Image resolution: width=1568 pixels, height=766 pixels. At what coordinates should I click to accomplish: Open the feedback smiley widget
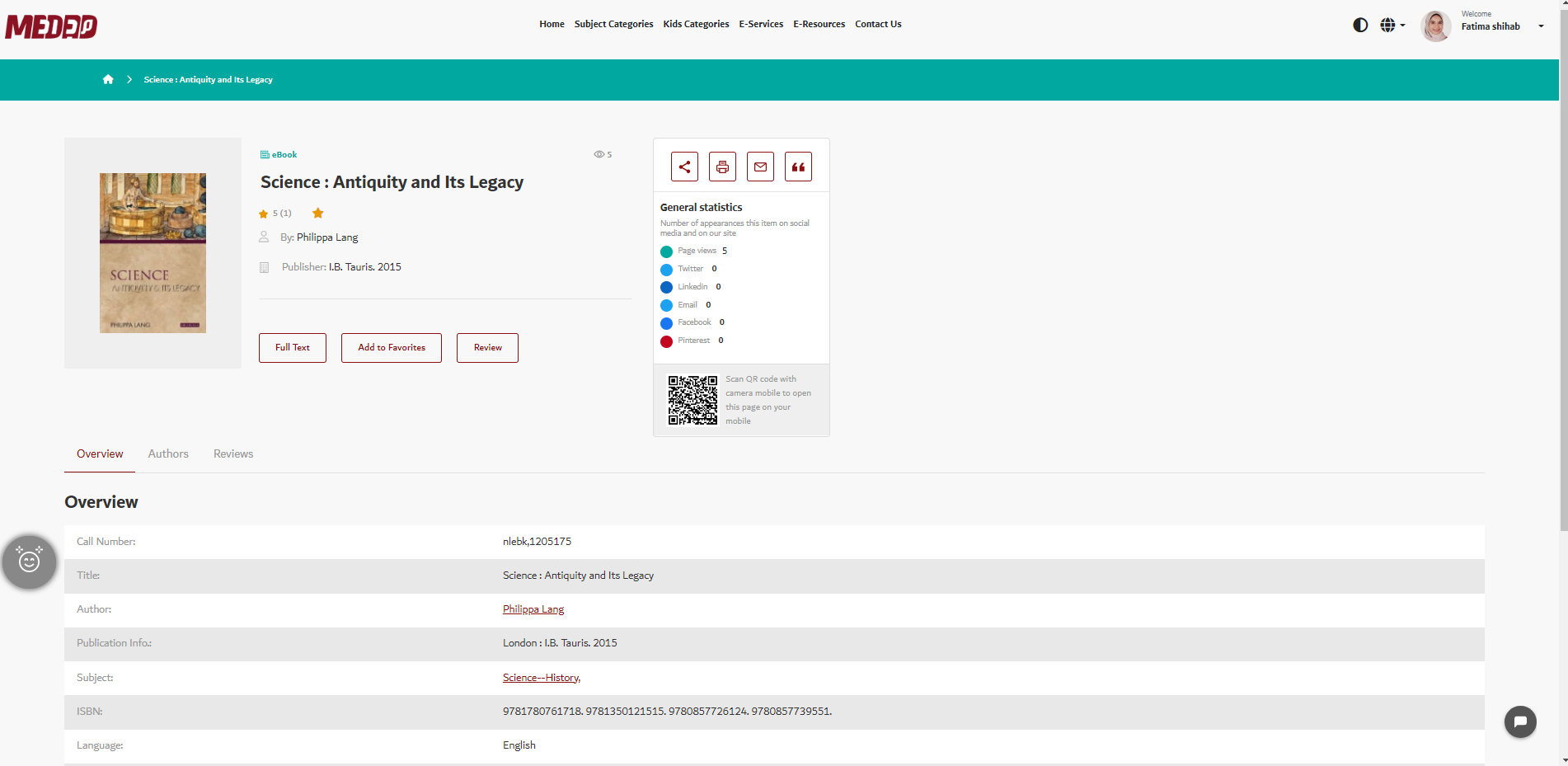click(x=29, y=562)
